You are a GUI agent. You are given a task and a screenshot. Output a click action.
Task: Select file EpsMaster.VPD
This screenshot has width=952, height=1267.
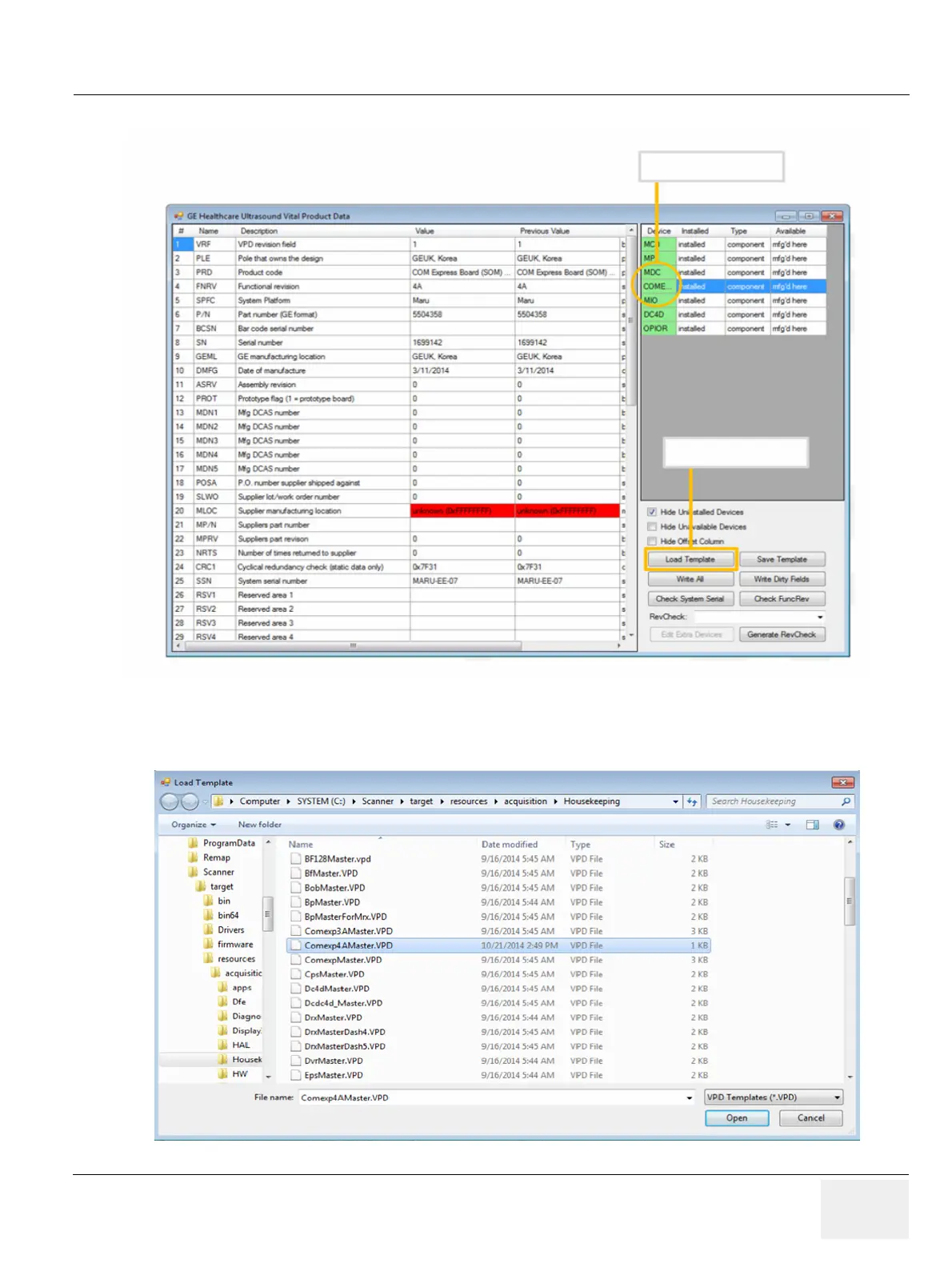tap(498, 1075)
